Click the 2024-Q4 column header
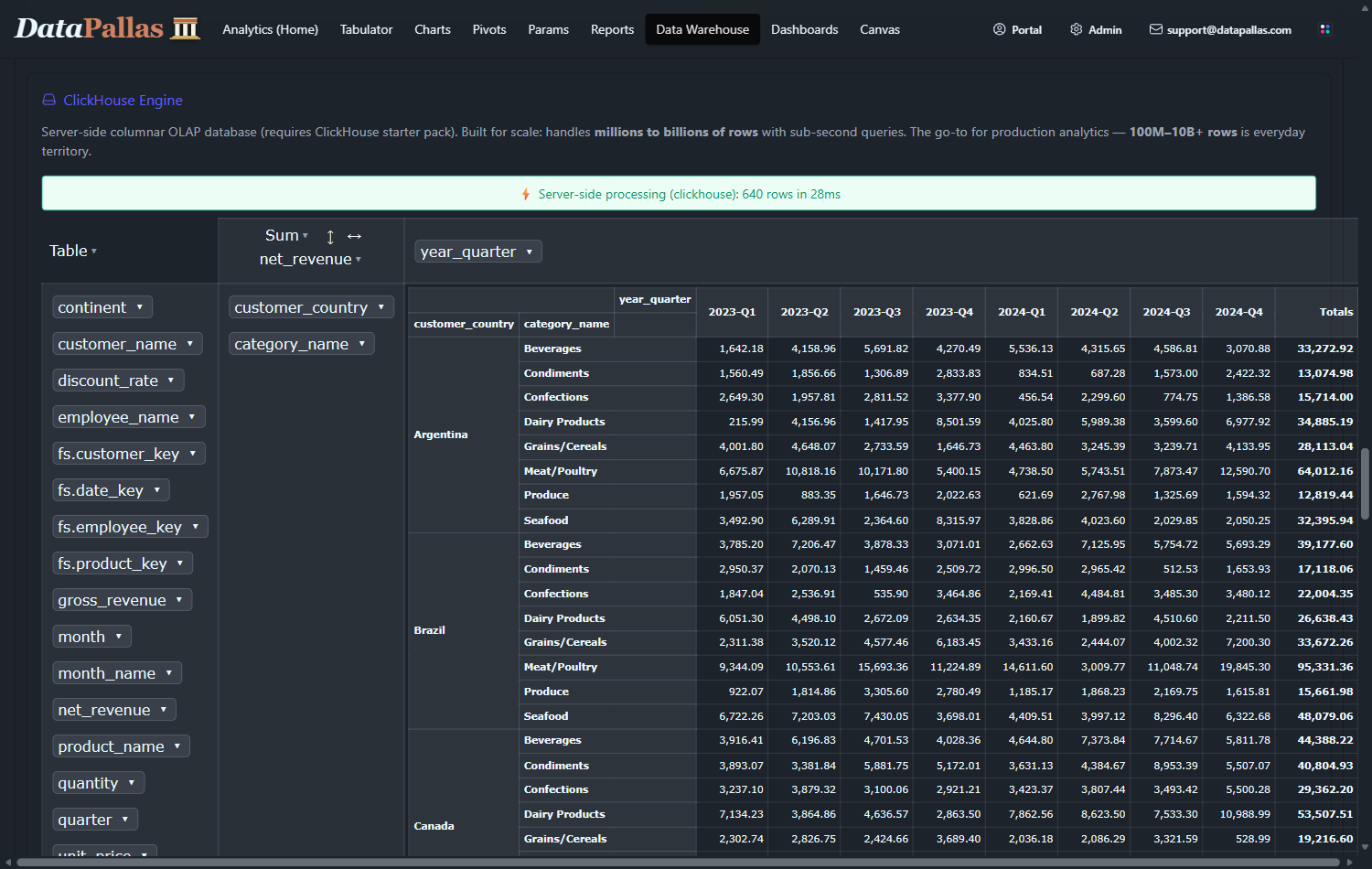 pos(1238,312)
